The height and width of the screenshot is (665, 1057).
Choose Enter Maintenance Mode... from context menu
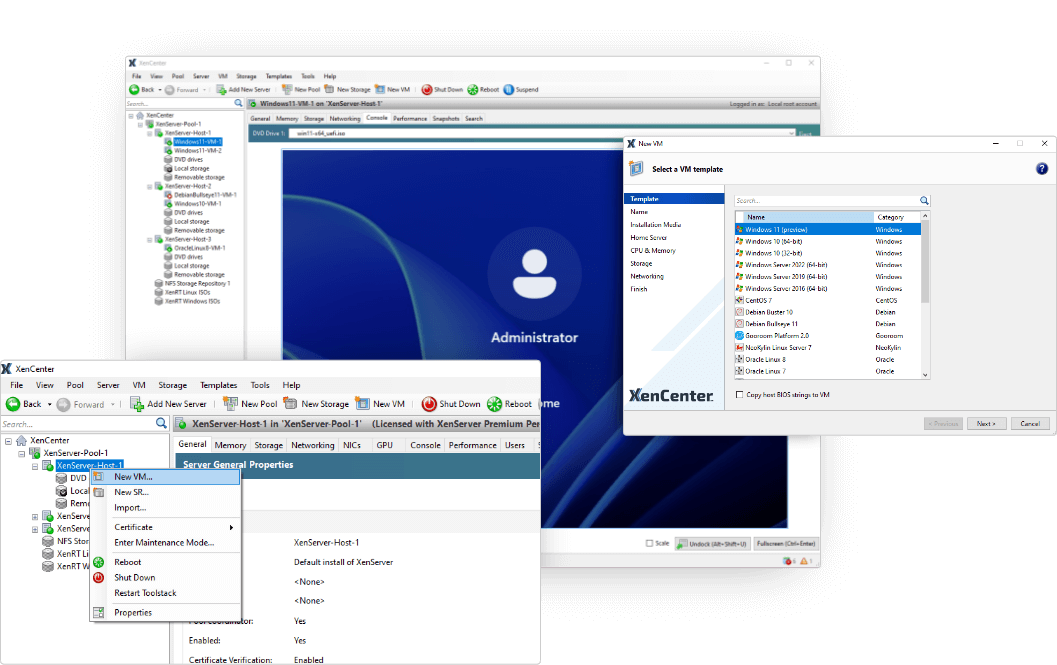pyautogui.click(x=166, y=543)
